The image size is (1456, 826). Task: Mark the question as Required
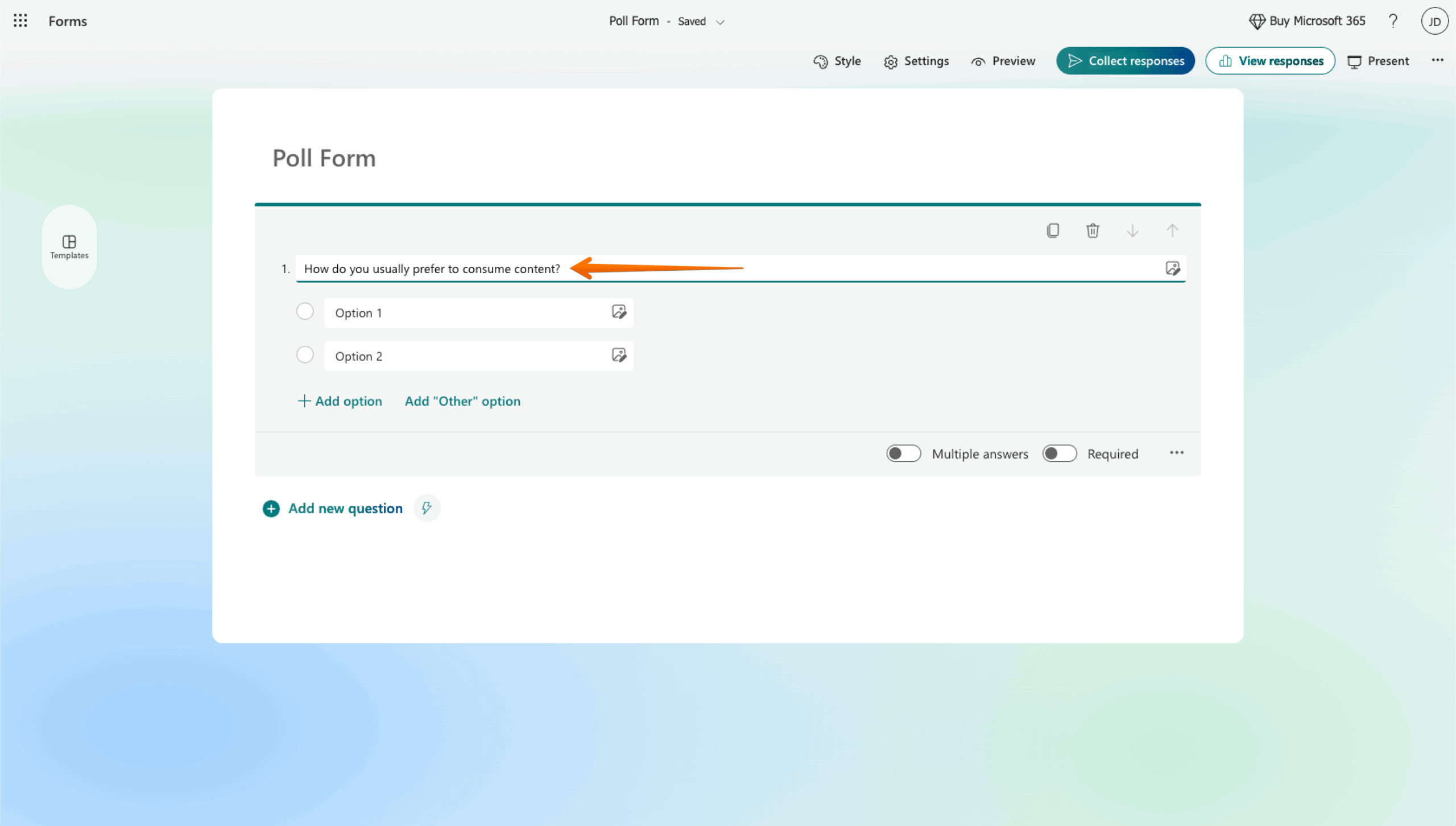(x=1060, y=453)
